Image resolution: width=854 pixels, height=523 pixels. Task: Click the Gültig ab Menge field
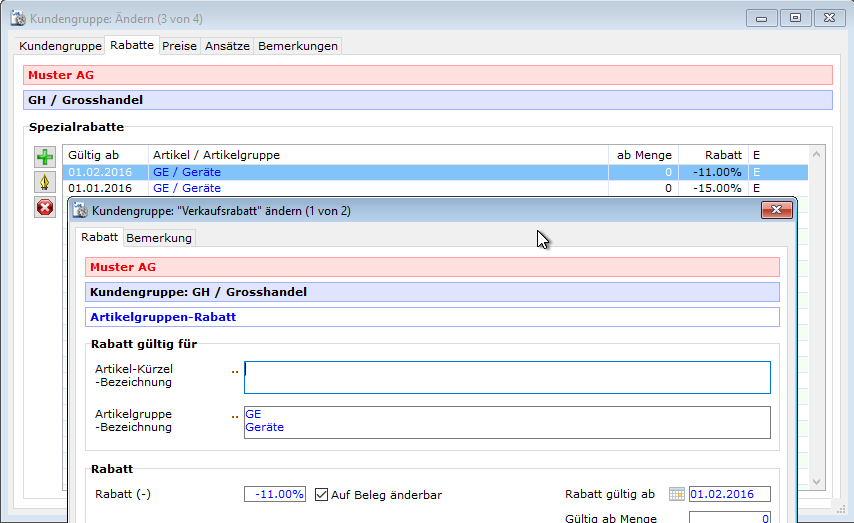[x=729, y=518]
